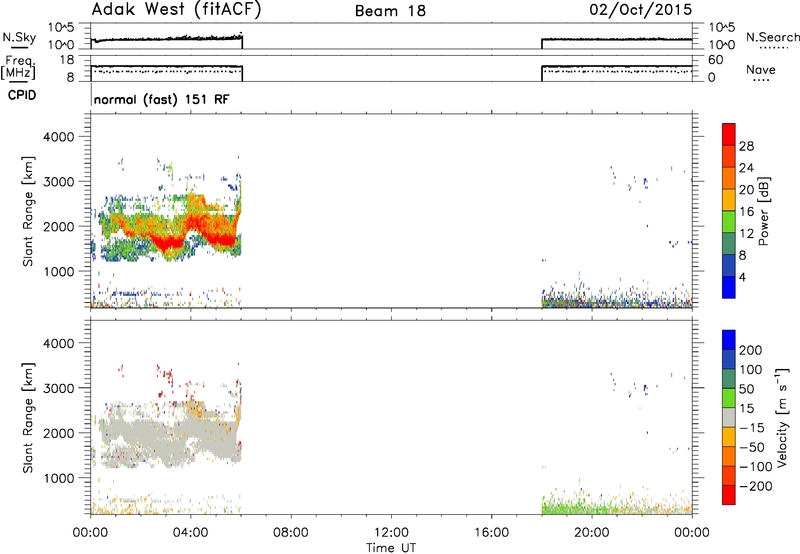Click the "04:00" time tick label
The width and height of the screenshot is (800, 554).
[x=191, y=533]
